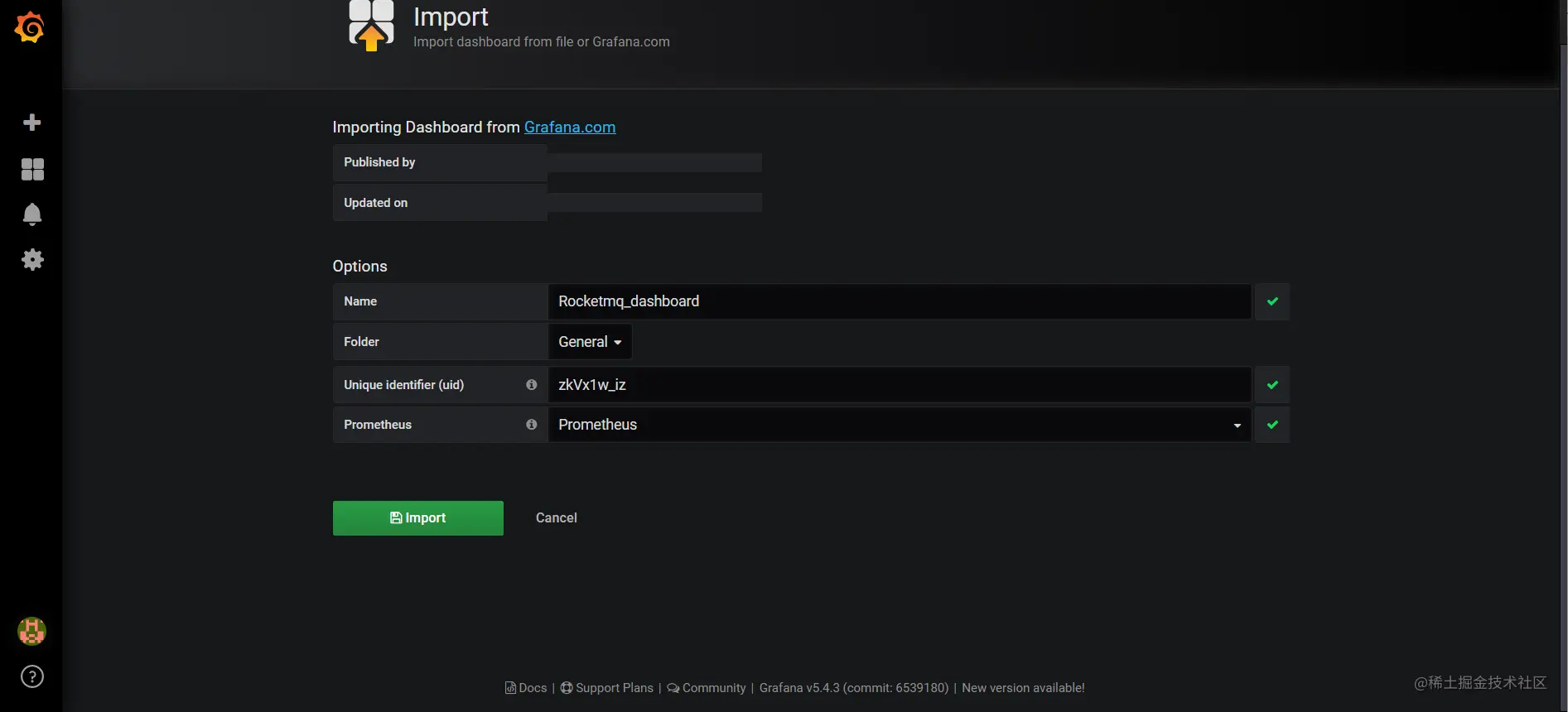Open the user avatar profile
1568x712 pixels.
click(x=31, y=632)
